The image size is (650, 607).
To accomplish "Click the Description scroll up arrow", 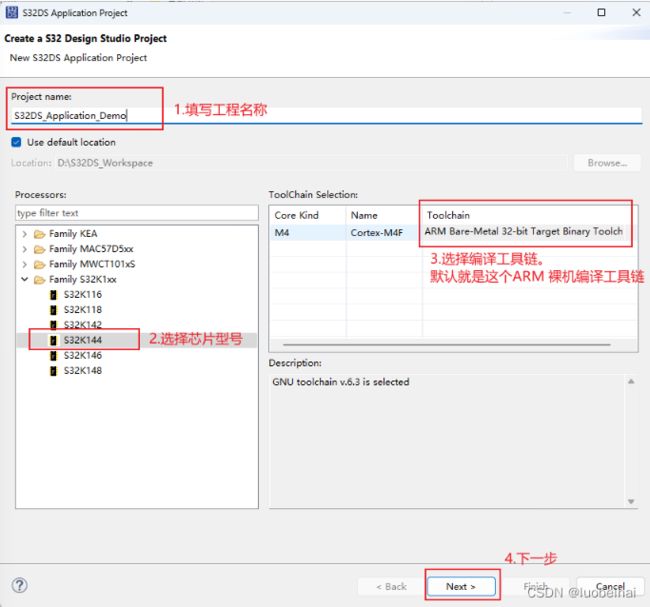I will pos(631,381).
